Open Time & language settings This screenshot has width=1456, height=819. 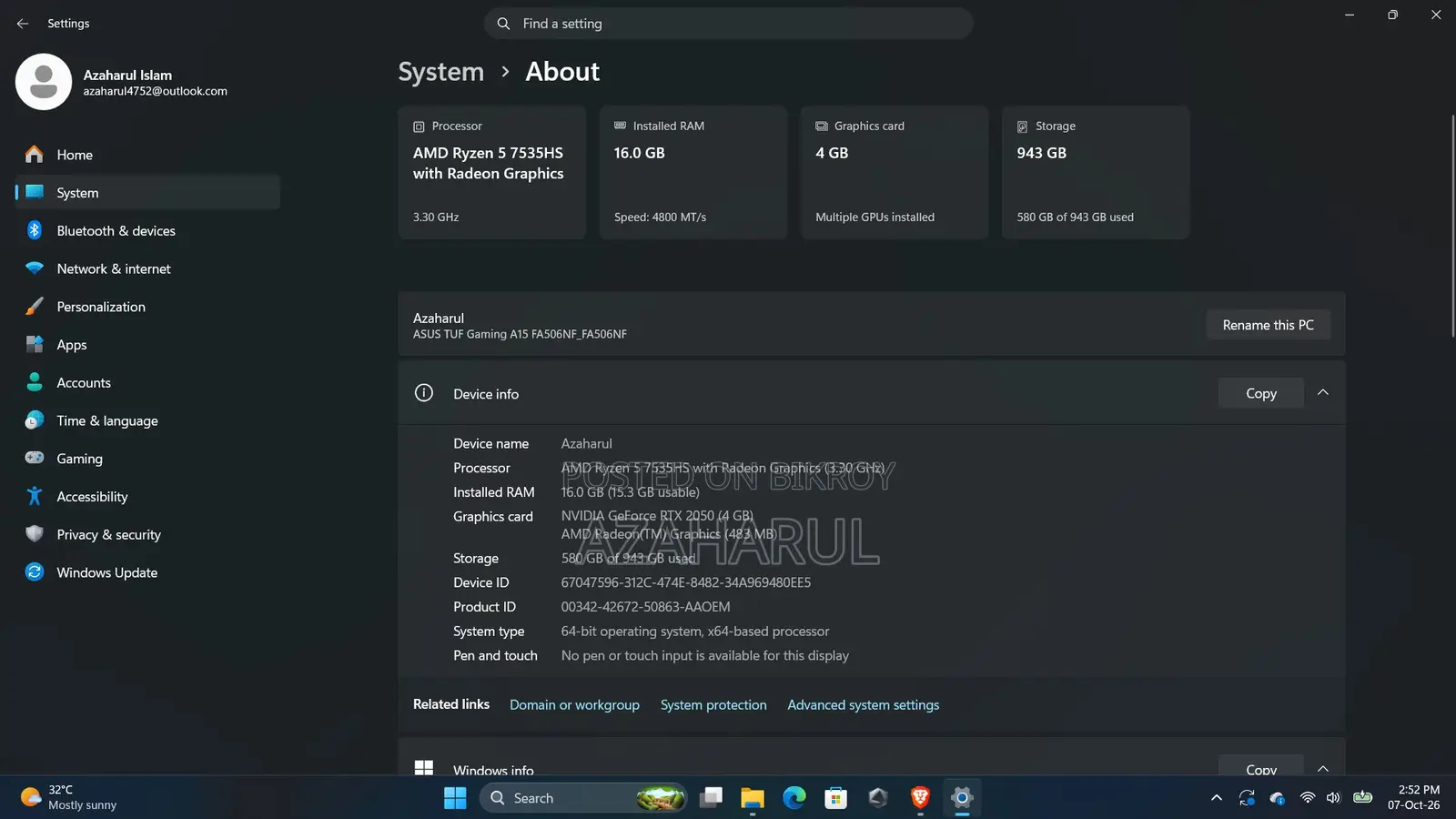[147, 421]
